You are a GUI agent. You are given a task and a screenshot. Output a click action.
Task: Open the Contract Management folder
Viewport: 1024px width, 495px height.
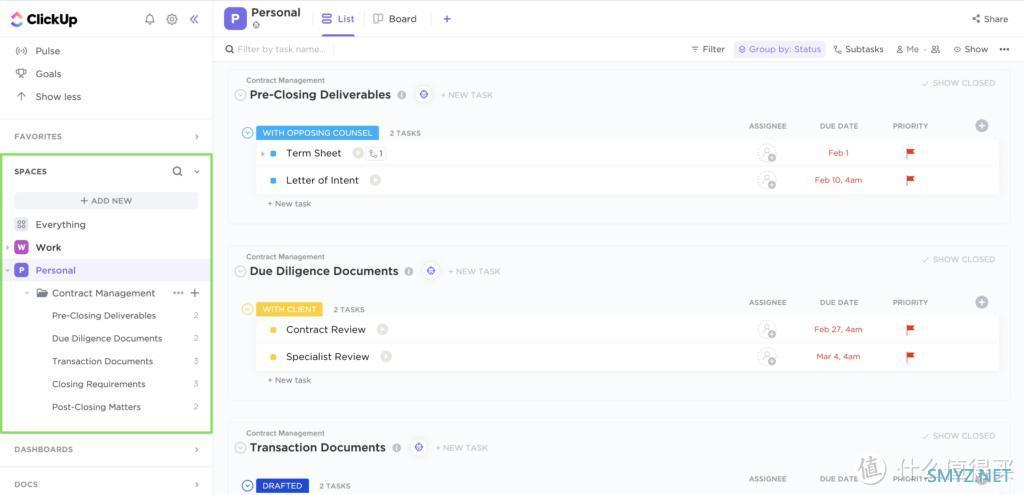pos(103,293)
